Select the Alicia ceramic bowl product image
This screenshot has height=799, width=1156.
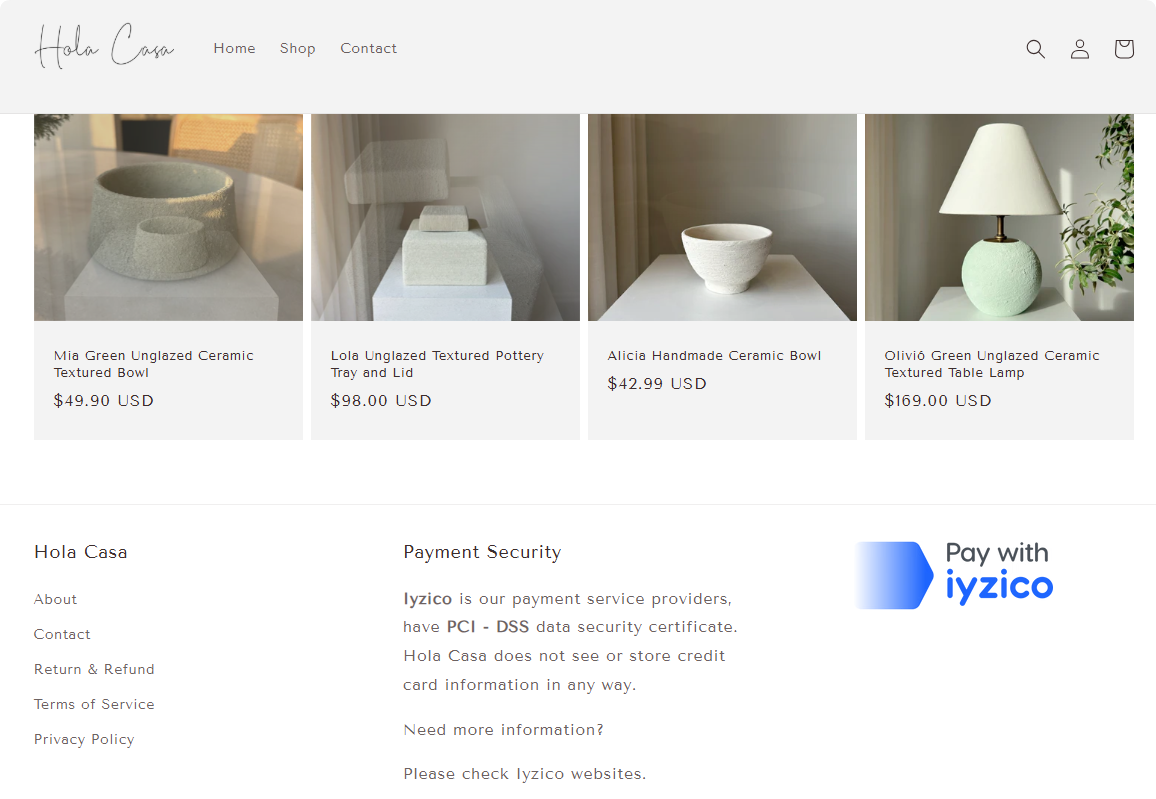tap(722, 217)
